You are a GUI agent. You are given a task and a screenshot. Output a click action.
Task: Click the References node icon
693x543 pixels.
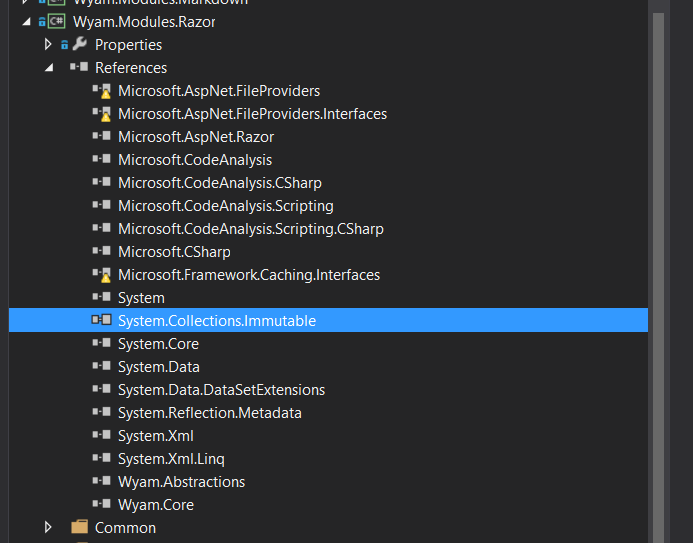[79, 67]
